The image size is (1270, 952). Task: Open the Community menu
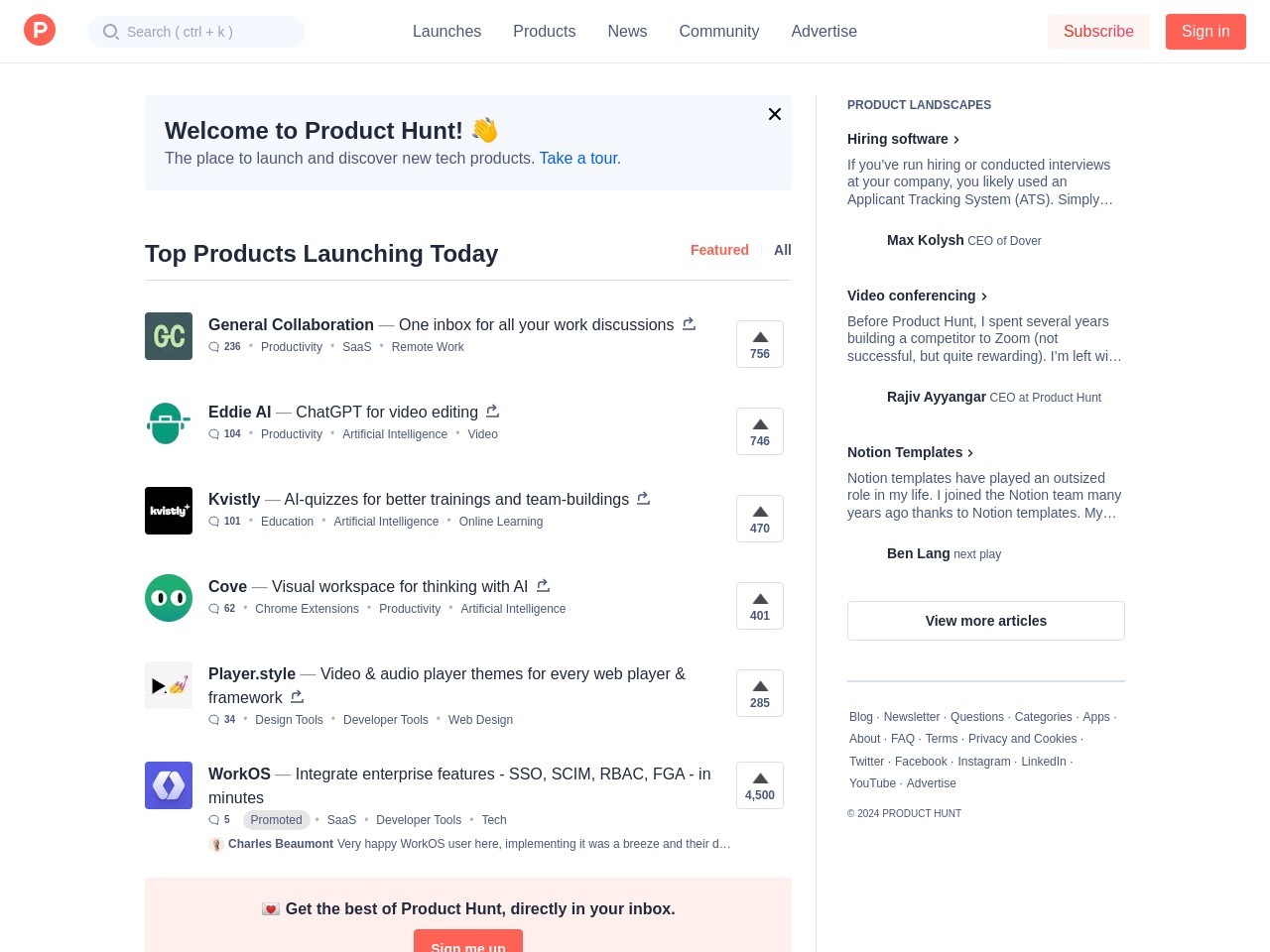click(719, 32)
